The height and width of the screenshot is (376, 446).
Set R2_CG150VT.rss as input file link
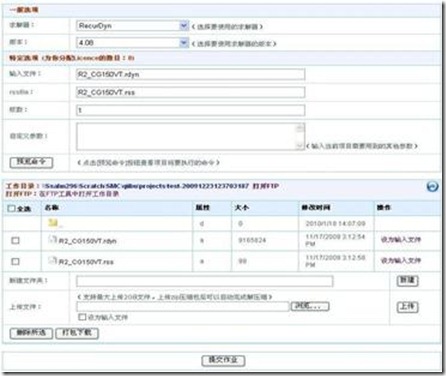[x=401, y=260]
